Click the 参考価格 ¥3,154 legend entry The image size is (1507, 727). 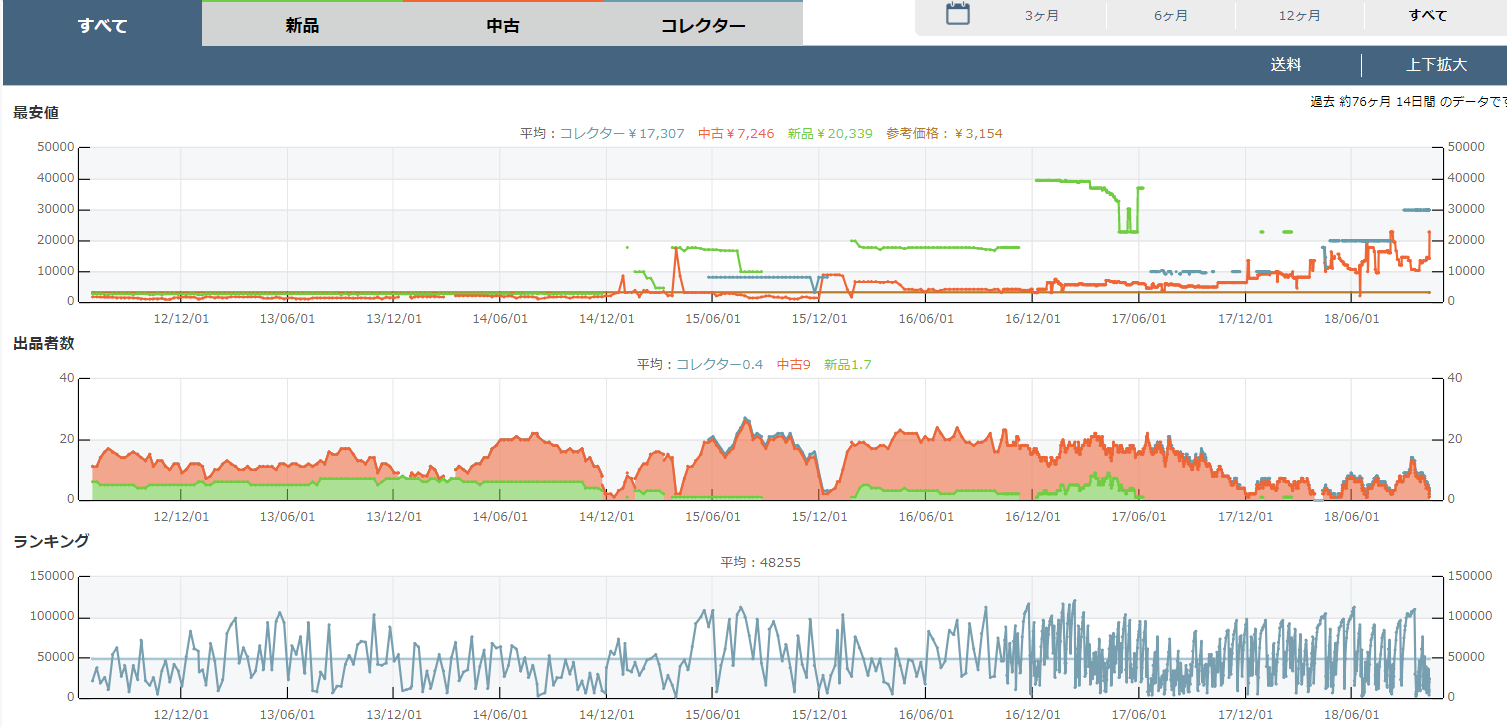coord(943,133)
